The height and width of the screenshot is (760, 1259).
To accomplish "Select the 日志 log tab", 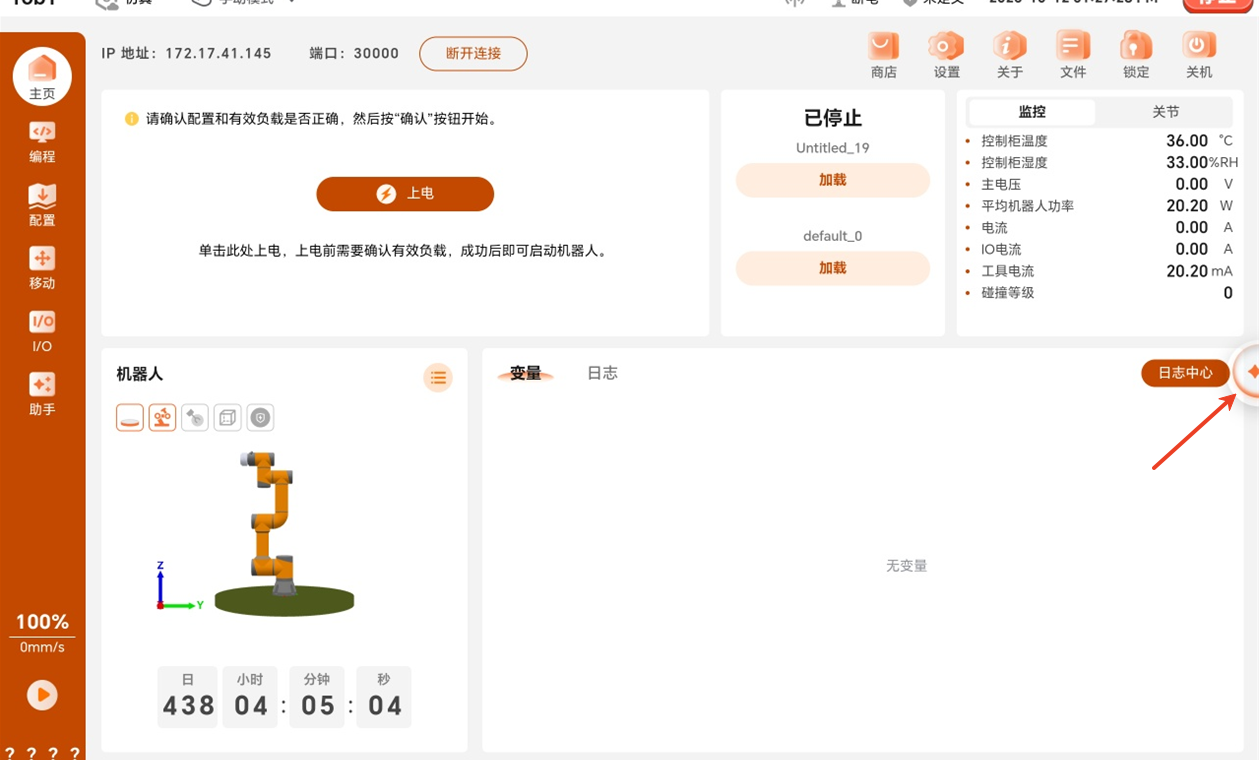I will (602, 373).
